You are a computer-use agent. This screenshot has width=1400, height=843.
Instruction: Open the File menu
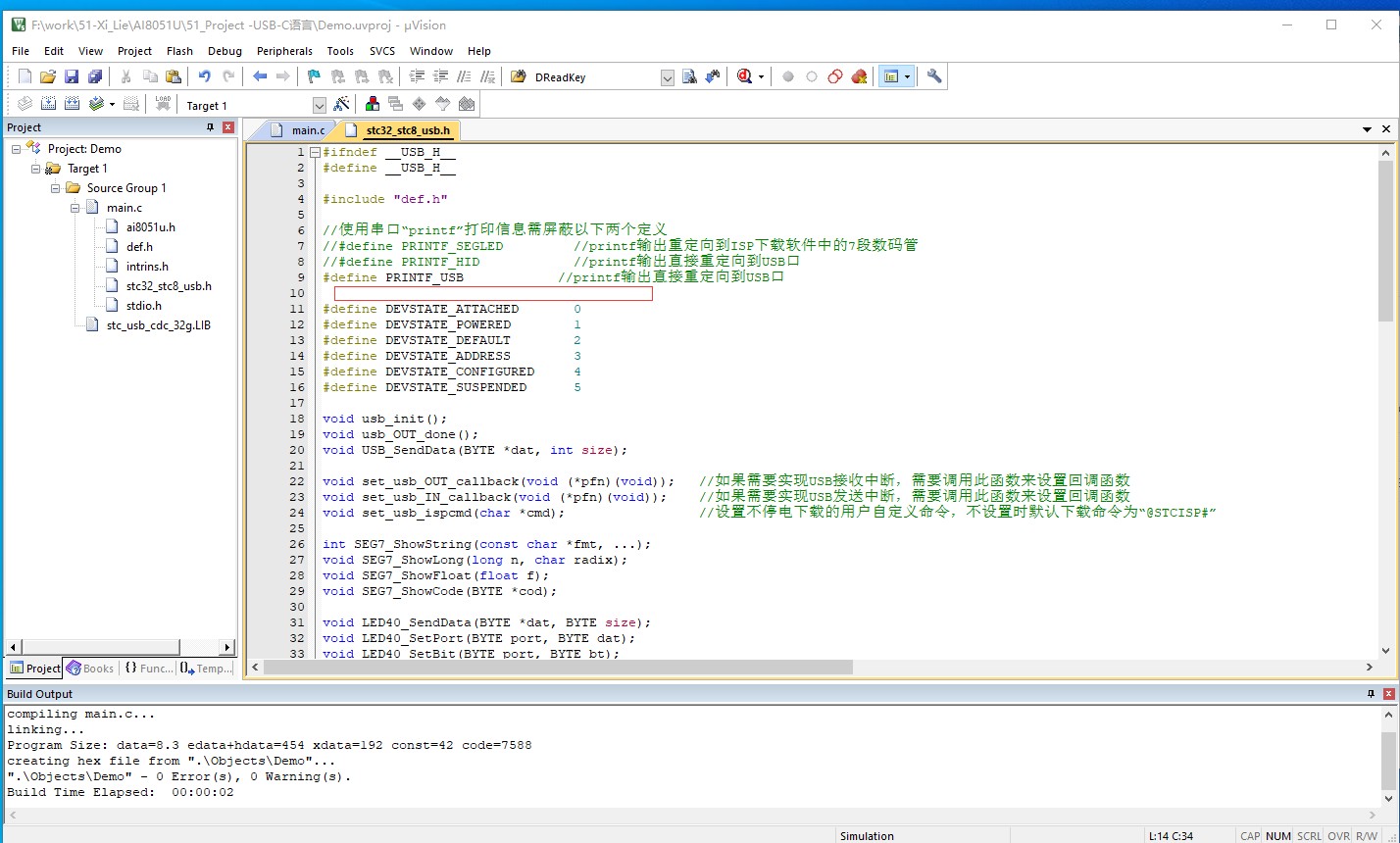(x=21, y=51)
